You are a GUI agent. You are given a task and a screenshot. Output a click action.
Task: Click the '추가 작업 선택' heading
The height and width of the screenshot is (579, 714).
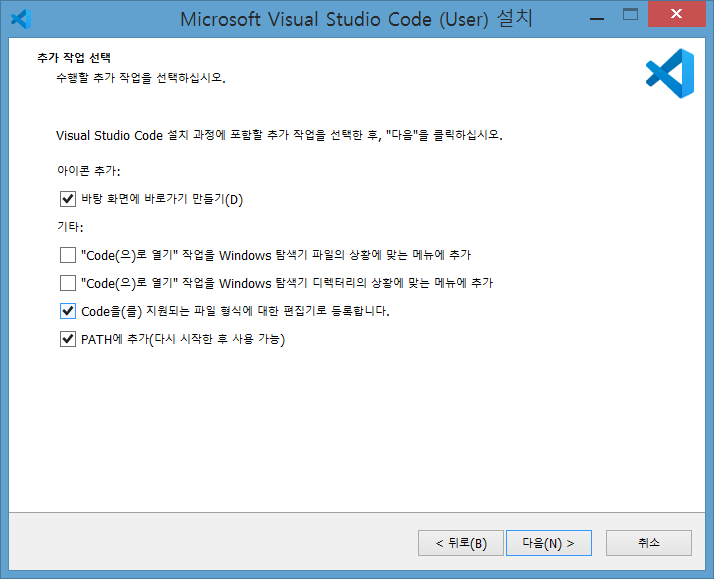[74, 58]
